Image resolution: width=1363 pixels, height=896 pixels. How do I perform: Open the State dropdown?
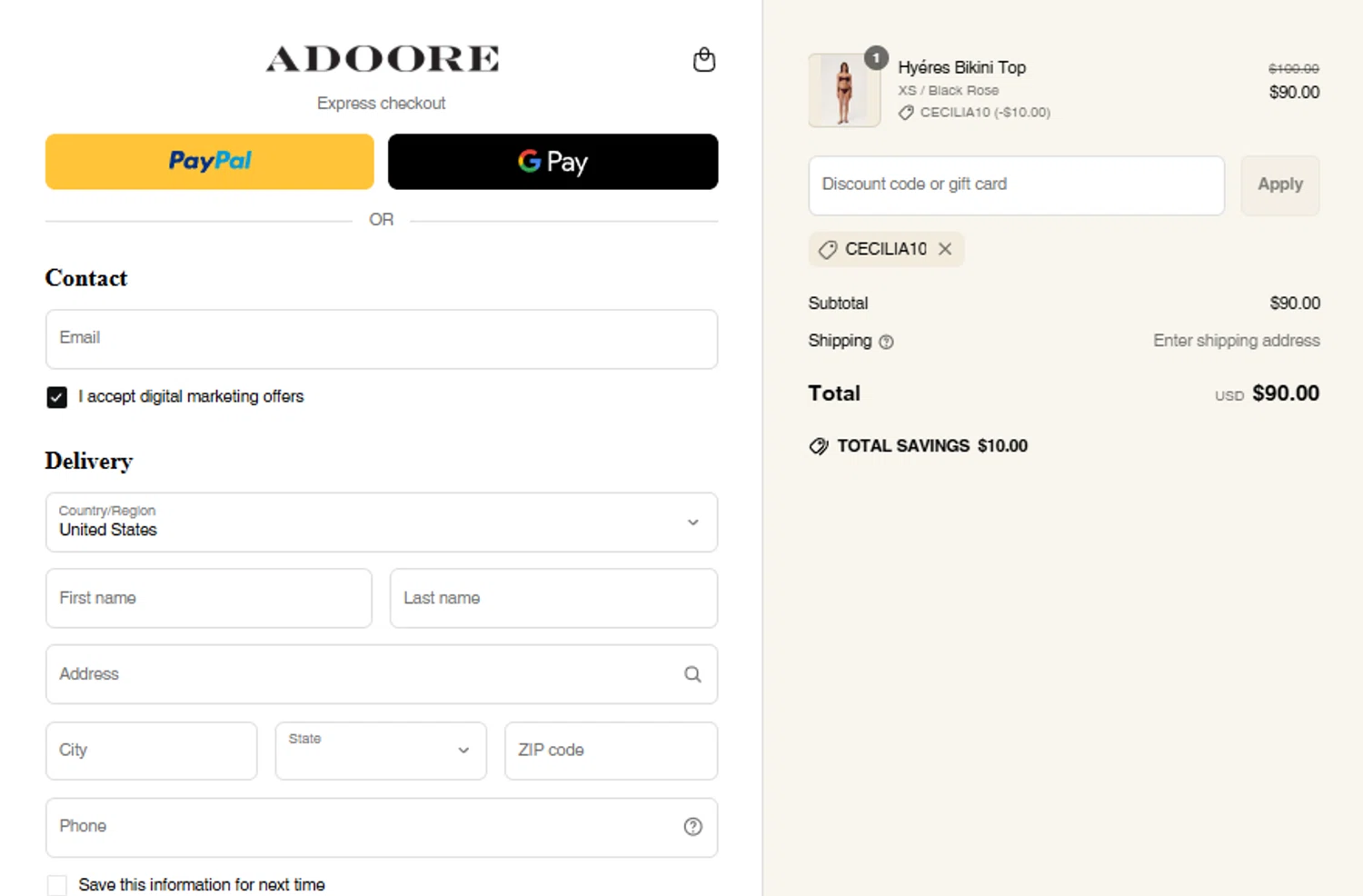pos(381,751)
